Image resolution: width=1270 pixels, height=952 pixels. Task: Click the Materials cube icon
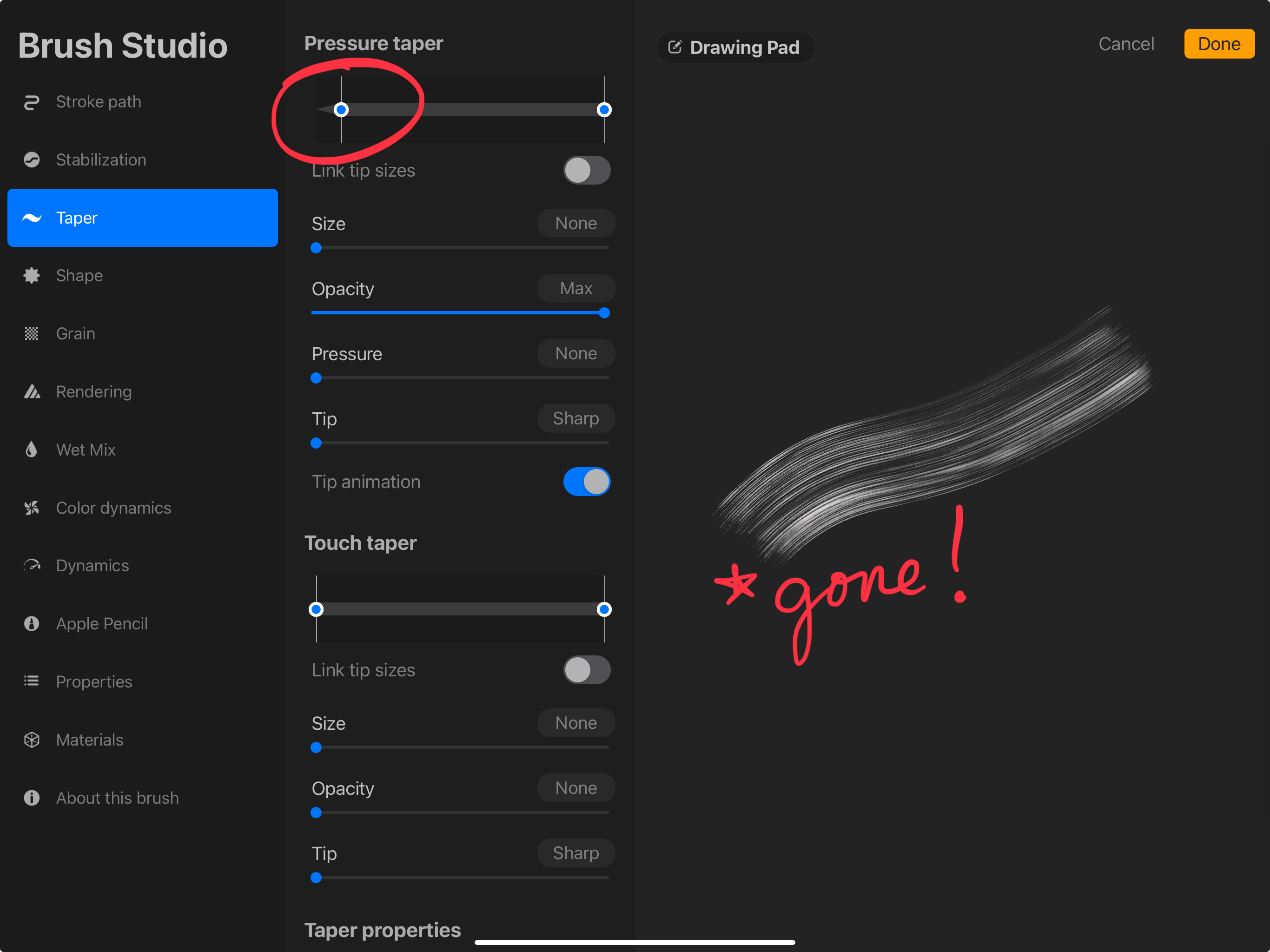32,740
